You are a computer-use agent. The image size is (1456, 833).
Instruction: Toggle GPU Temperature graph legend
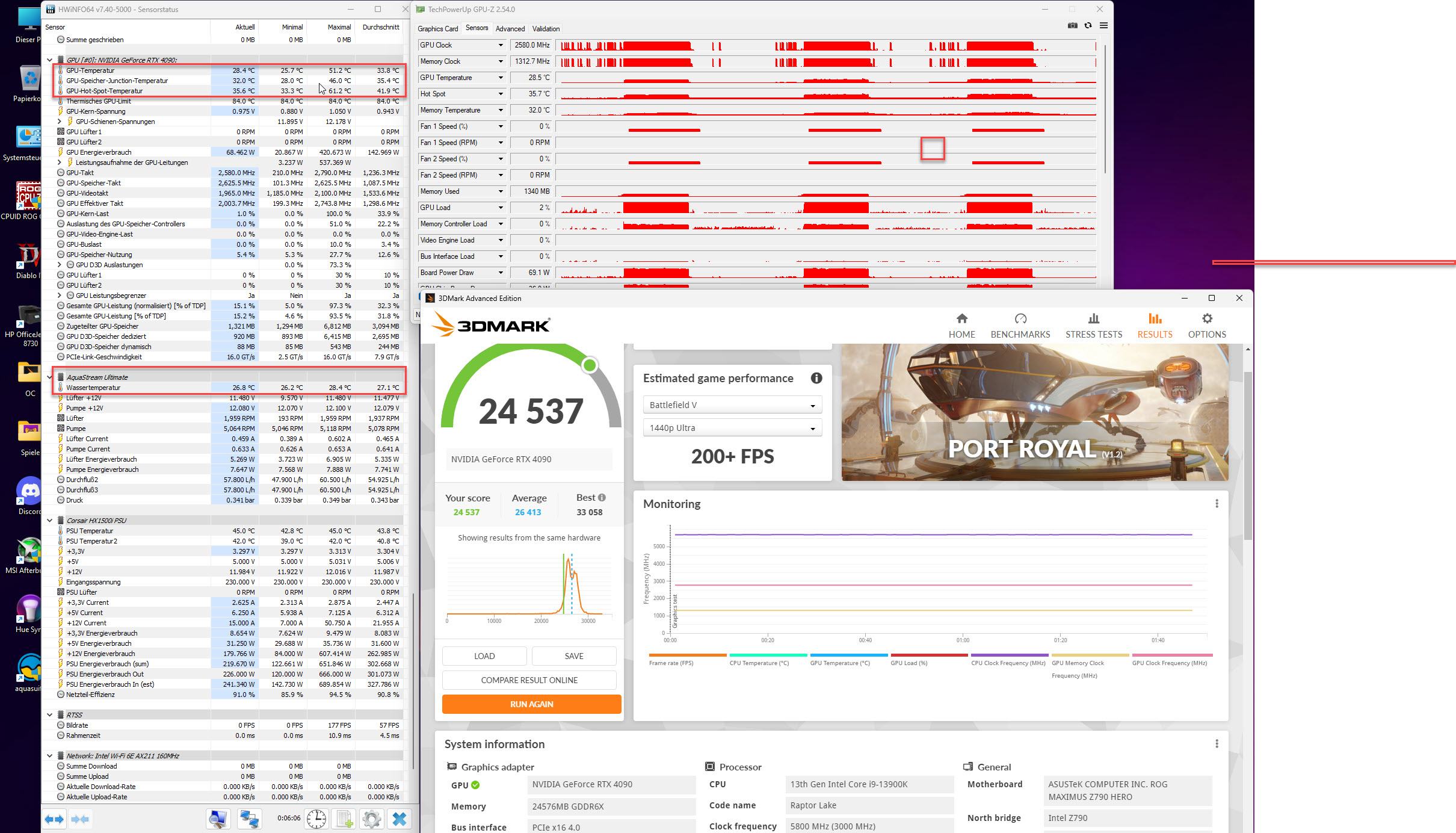pos(848,660)
